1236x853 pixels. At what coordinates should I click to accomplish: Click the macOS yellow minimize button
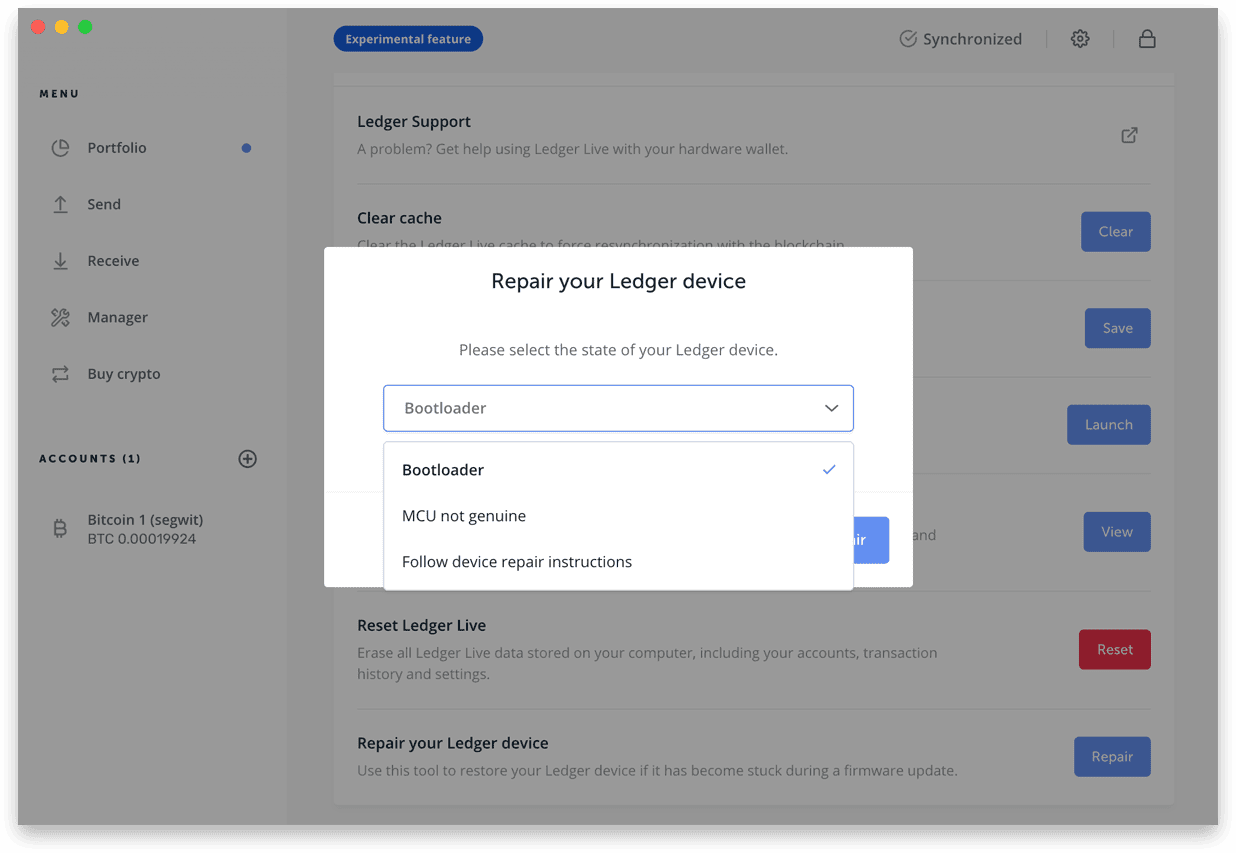(x=62, y=27)
